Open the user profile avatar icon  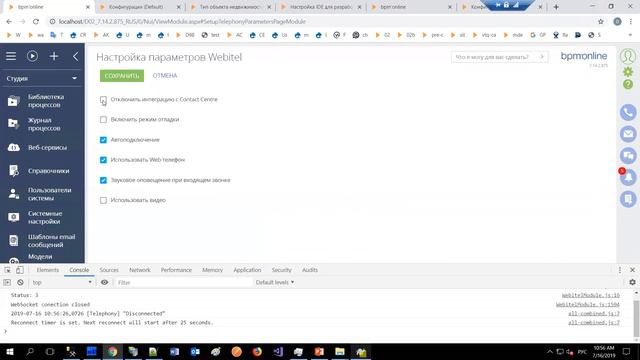[628, 56]
